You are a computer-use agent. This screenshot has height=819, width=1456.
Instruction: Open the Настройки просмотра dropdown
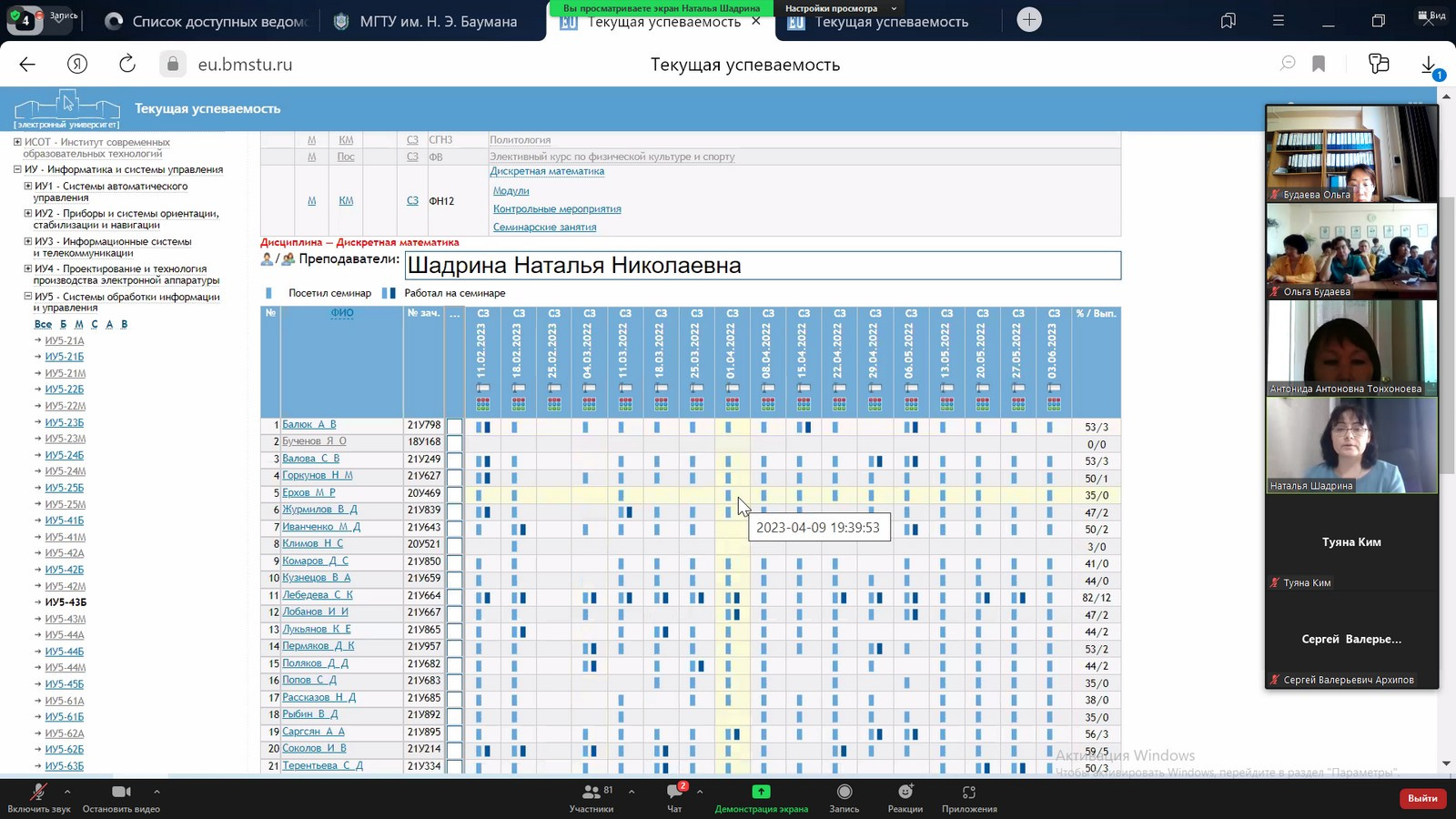[x=840, y=8]
